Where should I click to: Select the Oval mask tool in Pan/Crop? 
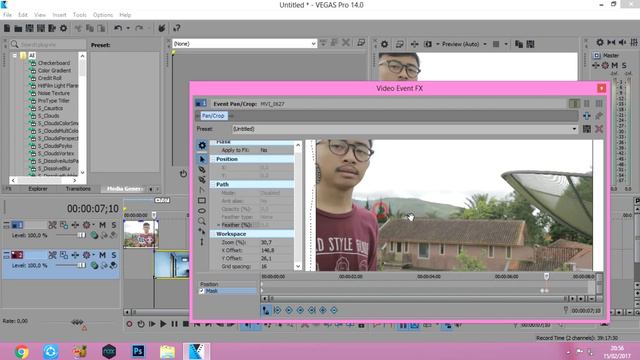click(x=202, y=211)
